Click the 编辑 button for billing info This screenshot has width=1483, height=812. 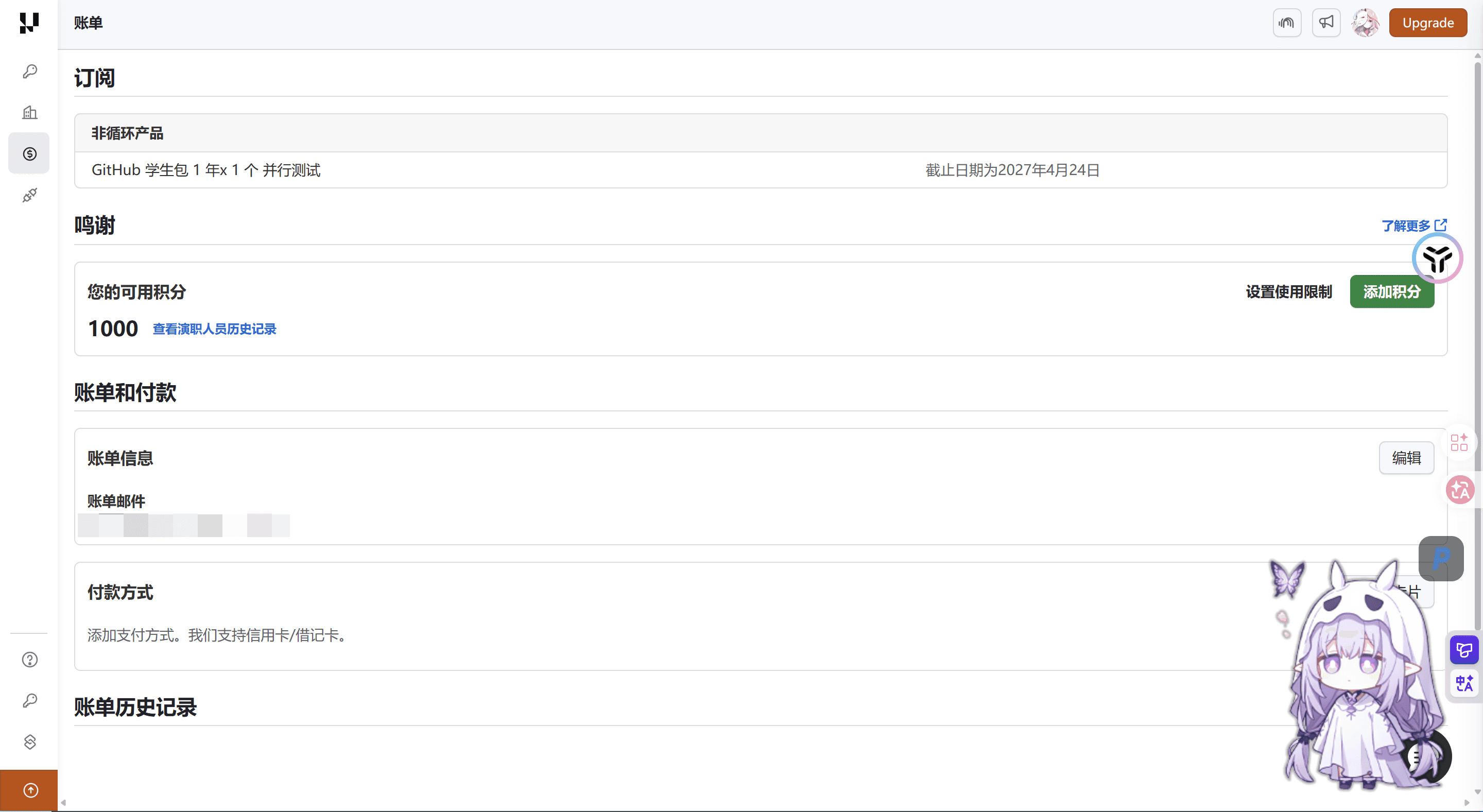click(x=1406, y=458)
